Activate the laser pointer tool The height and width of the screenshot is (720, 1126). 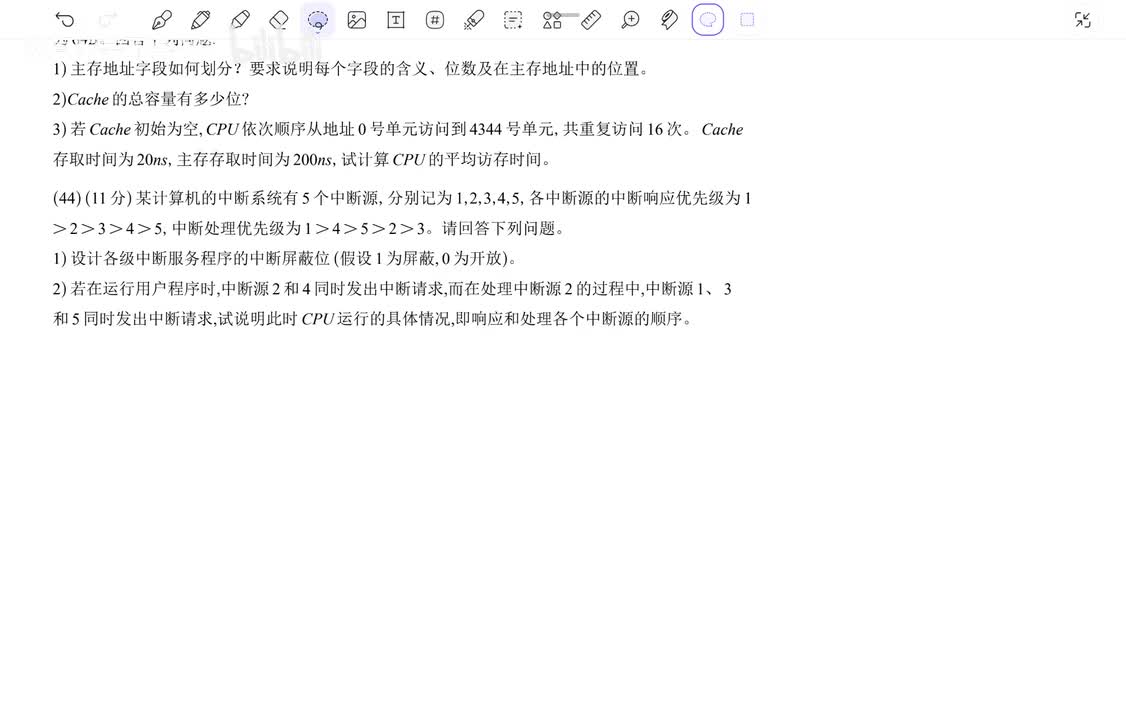coord(474,20)
